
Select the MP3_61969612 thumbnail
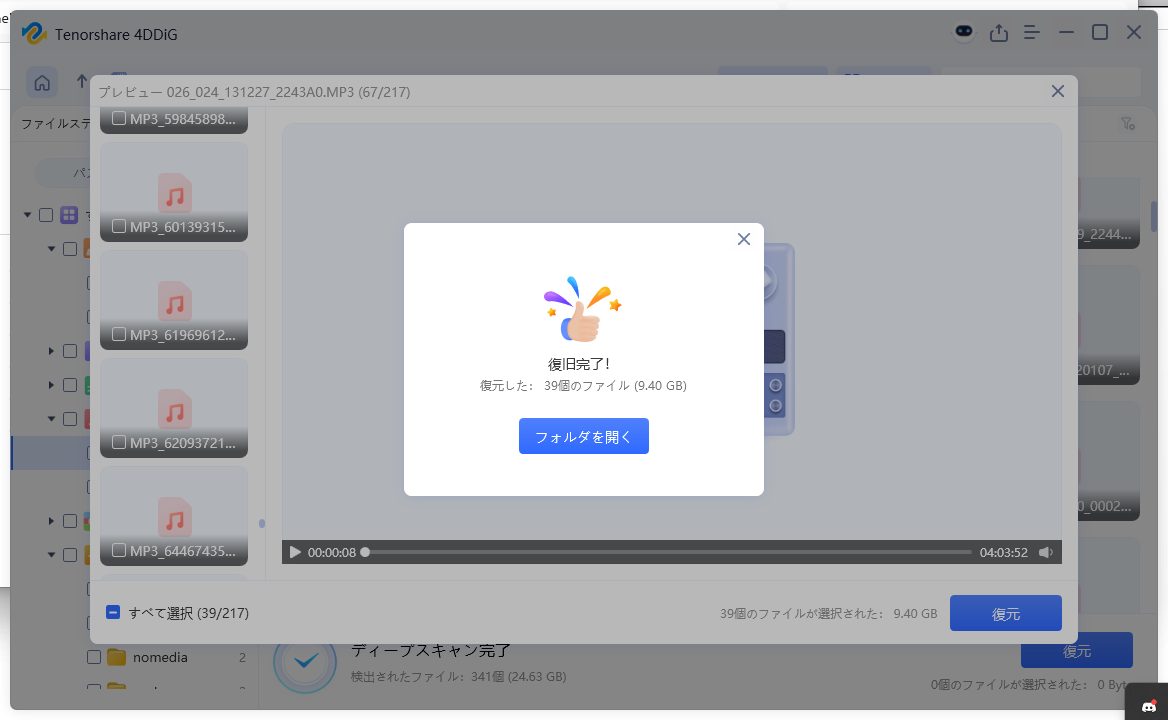point(174,299)
